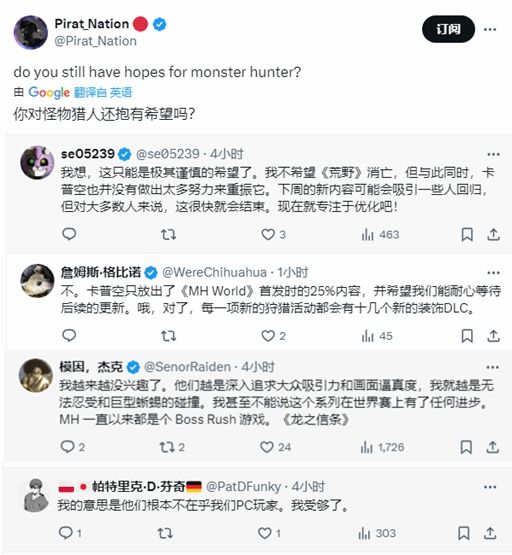Share se05239's comment
This screenshot has width=512, height=555.
(x=493, y=234)
